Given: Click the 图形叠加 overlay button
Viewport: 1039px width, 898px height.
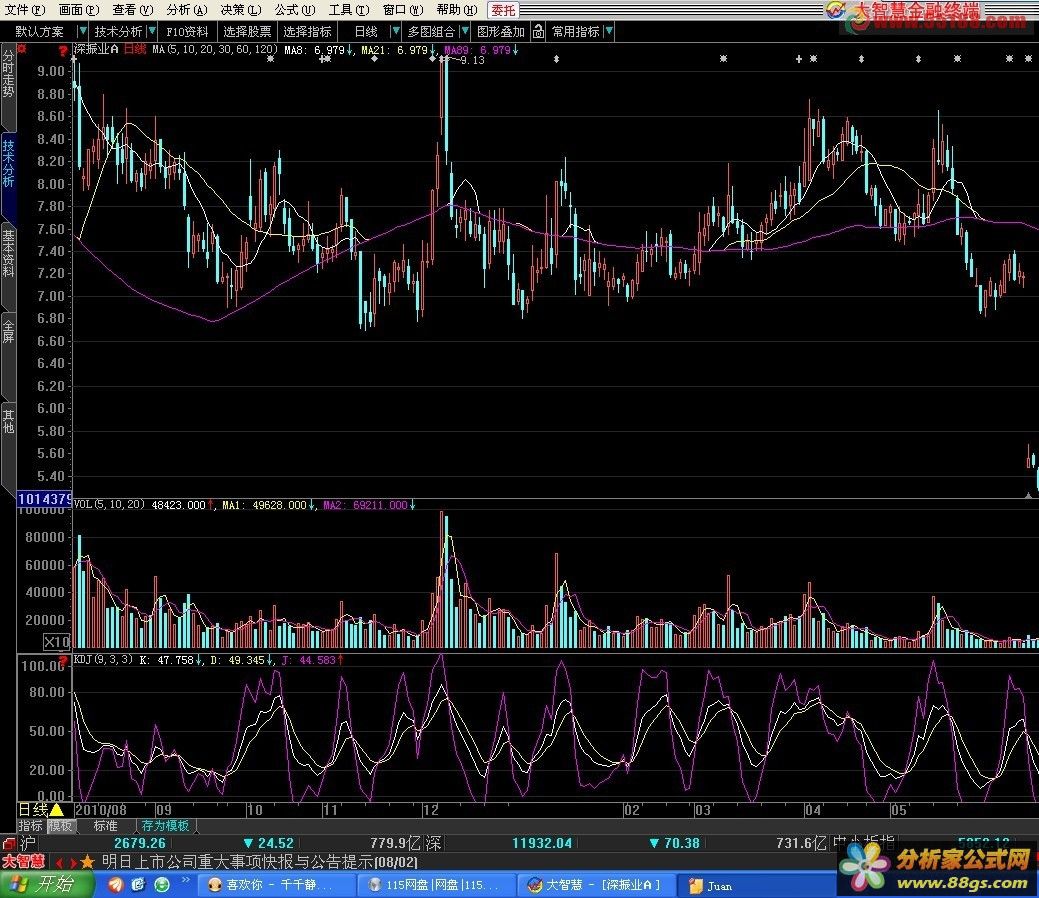Looking at the screenshot, I should [x=501, y=31].
